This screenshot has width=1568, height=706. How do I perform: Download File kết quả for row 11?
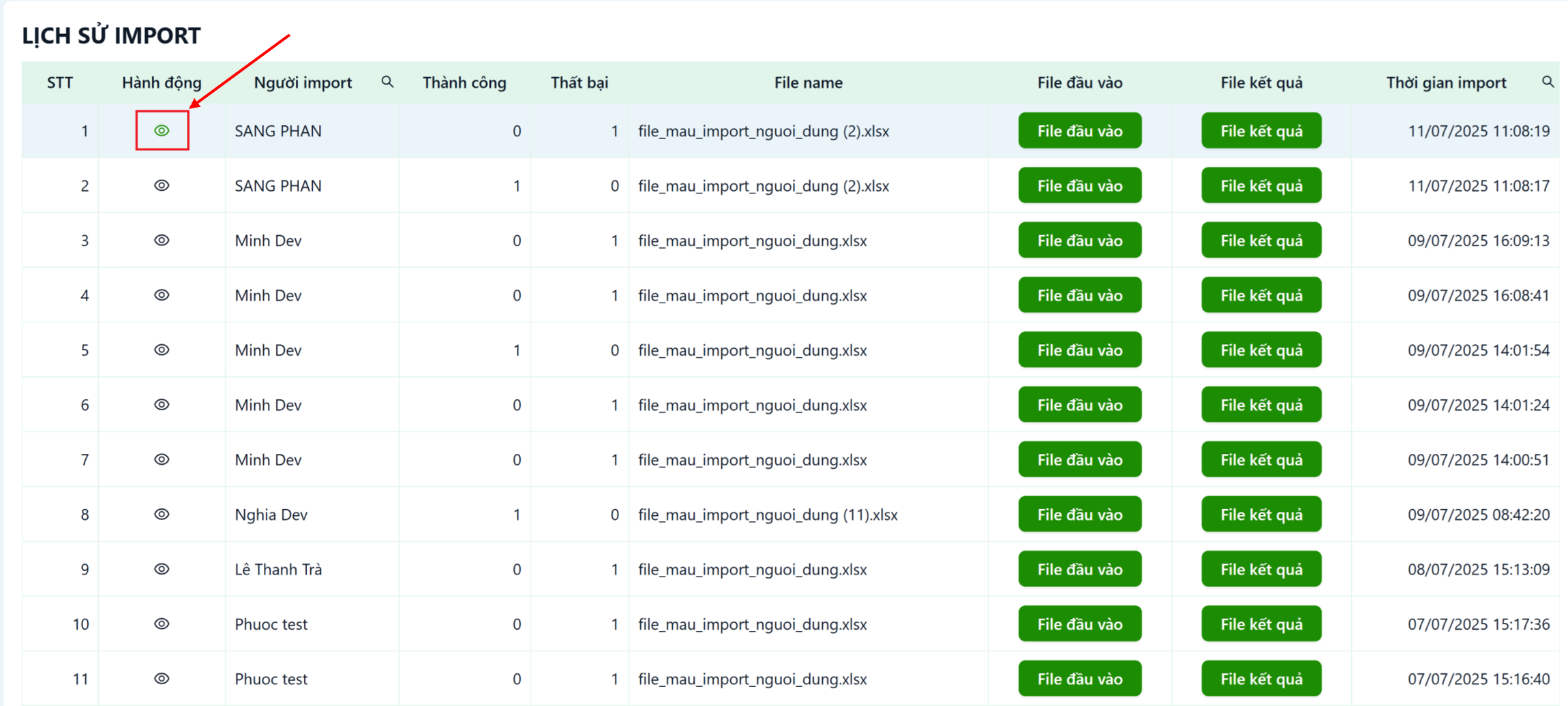[1261, 679]
